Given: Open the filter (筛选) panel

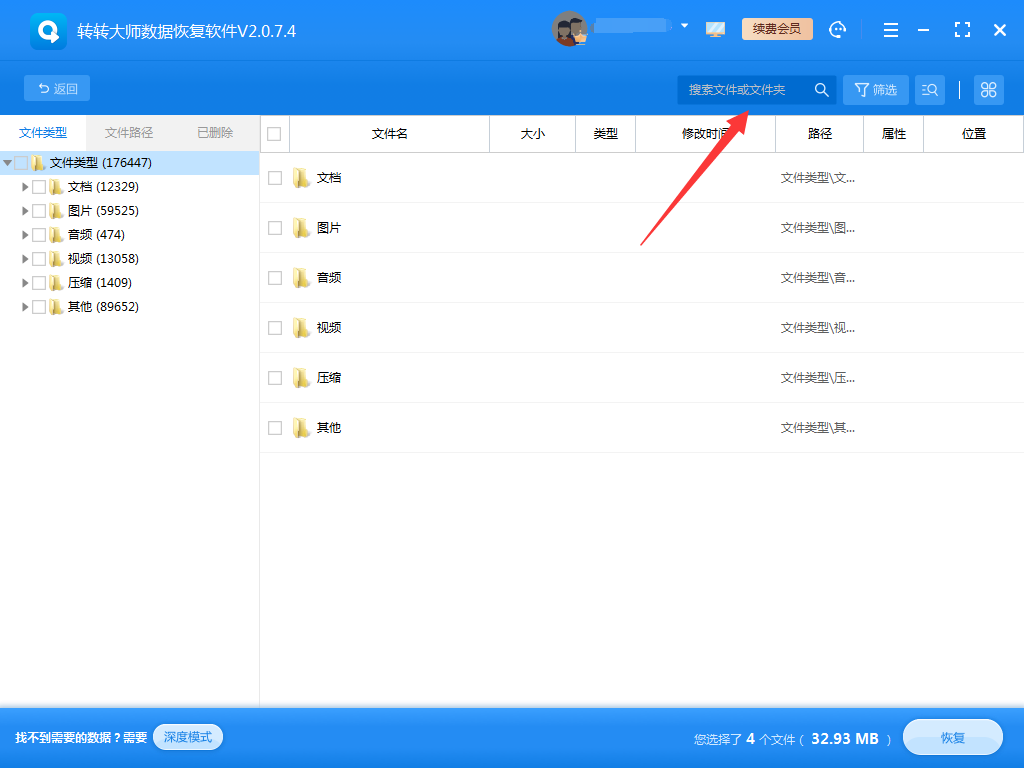Looking at the screenshot, I should [x=875, y=89].
